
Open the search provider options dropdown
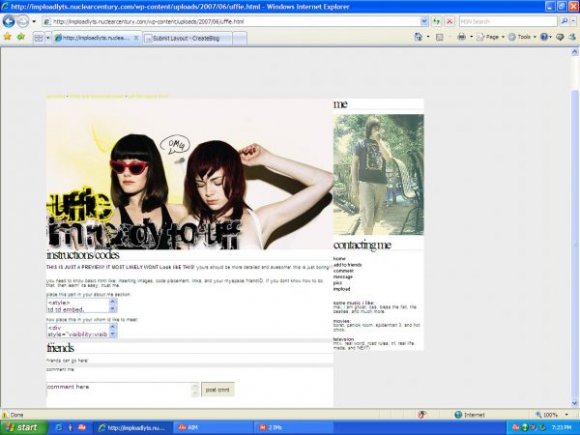click(x=573, y=21)
